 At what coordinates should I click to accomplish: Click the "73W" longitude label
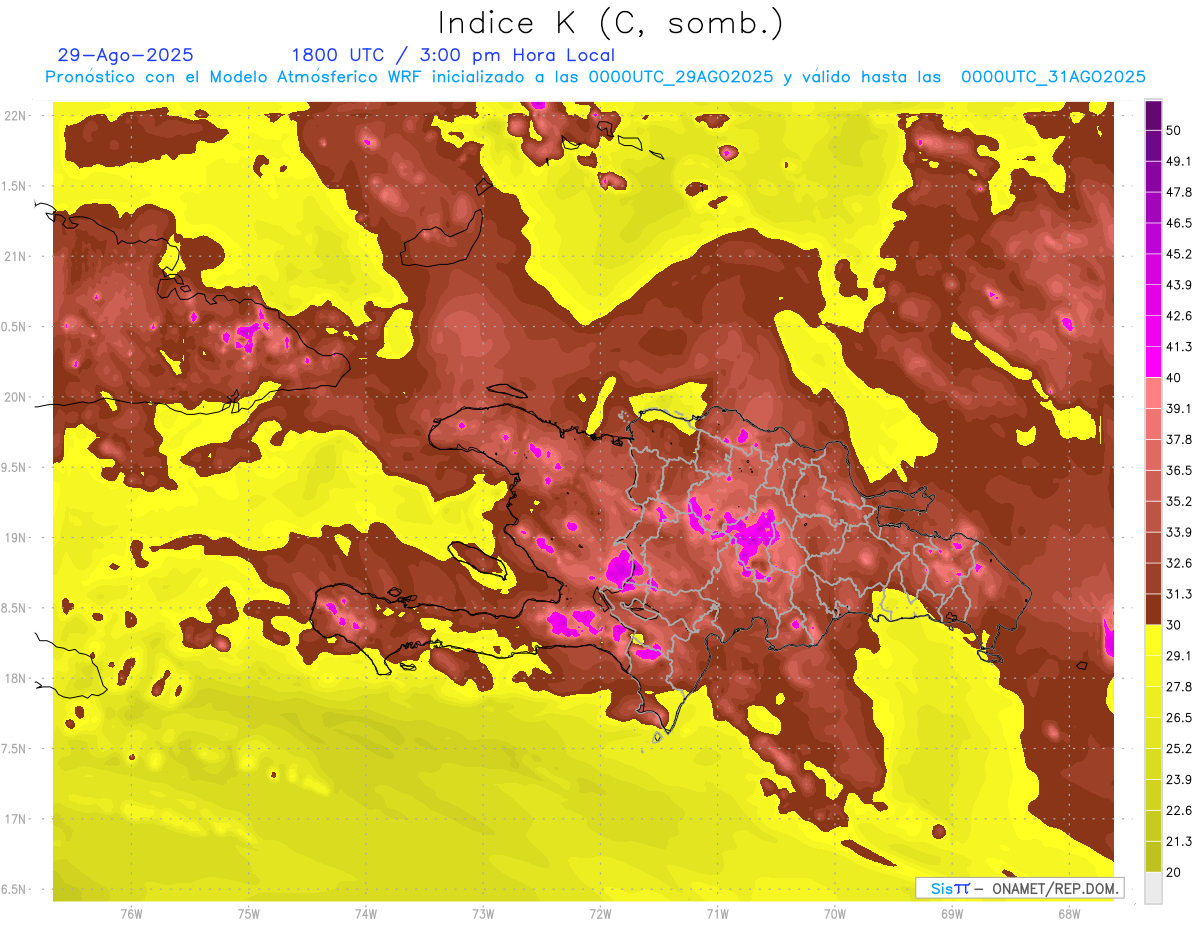tap(483, 913)
